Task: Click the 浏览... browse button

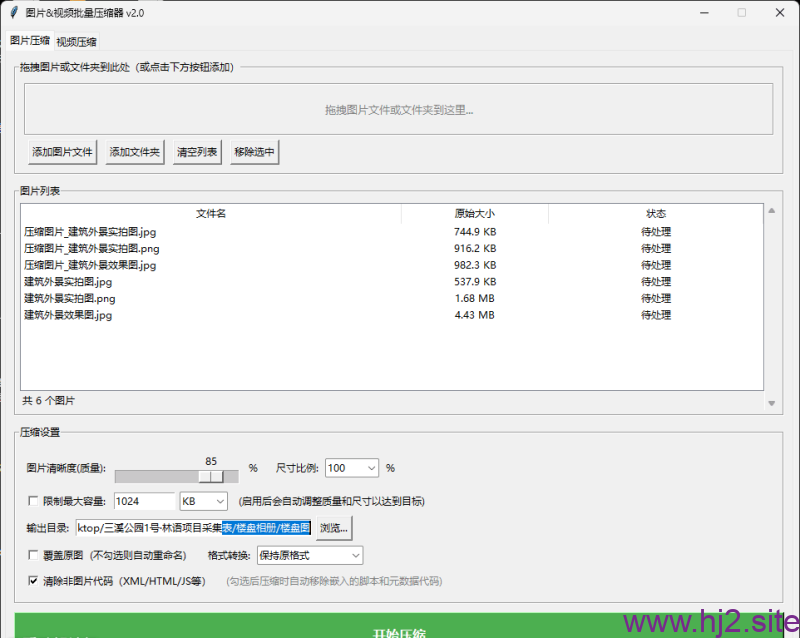Action: pyautogui.click(x=334, y=528)
